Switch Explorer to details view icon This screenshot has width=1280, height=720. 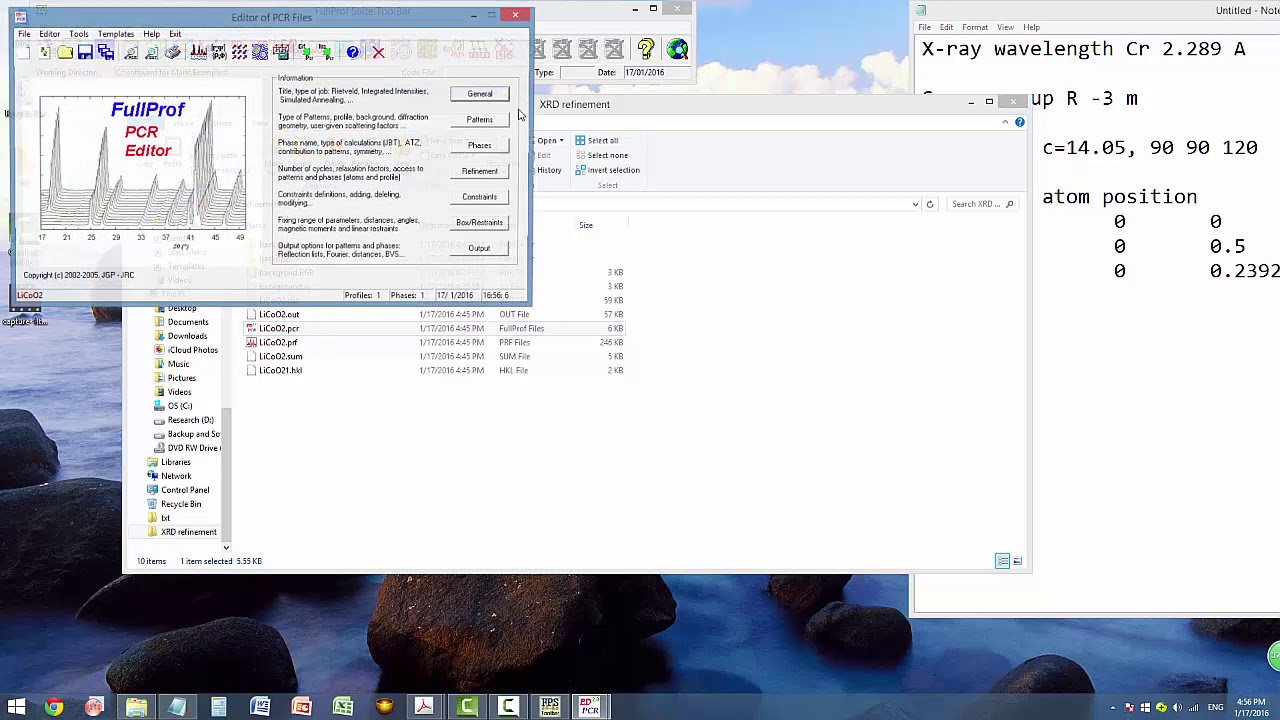pos(1002,561)
